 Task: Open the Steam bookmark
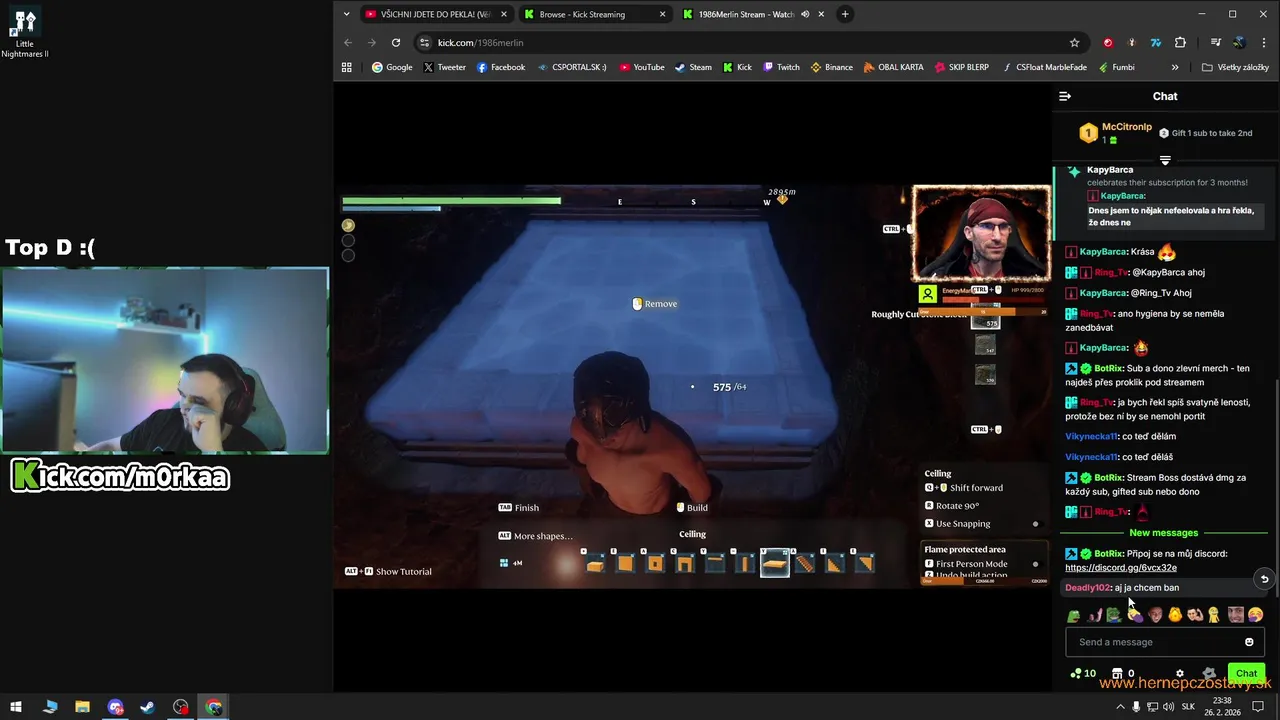click(693, 67)
